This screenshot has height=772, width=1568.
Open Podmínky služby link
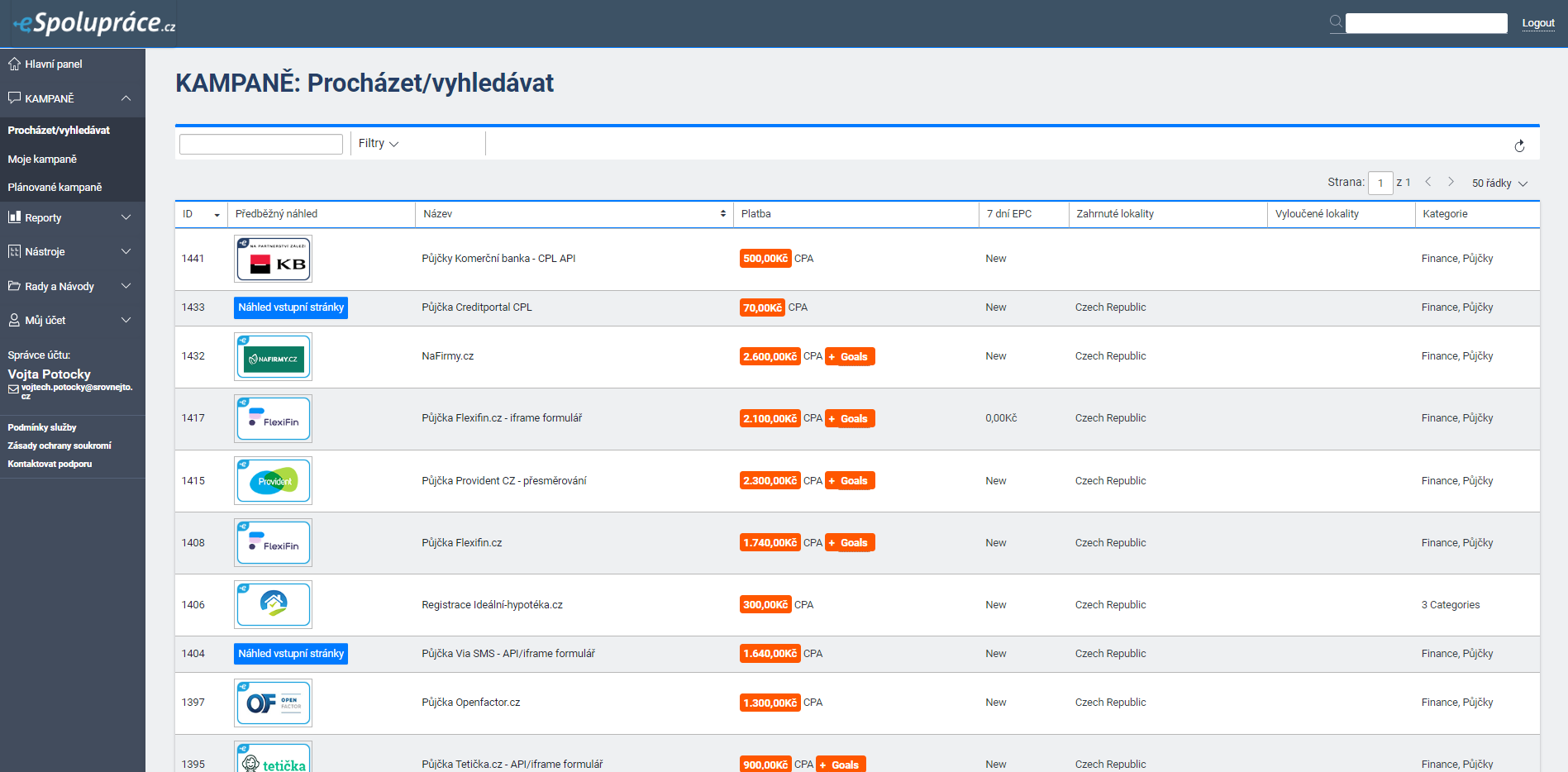pyautogui.click(x=42, y=427)
